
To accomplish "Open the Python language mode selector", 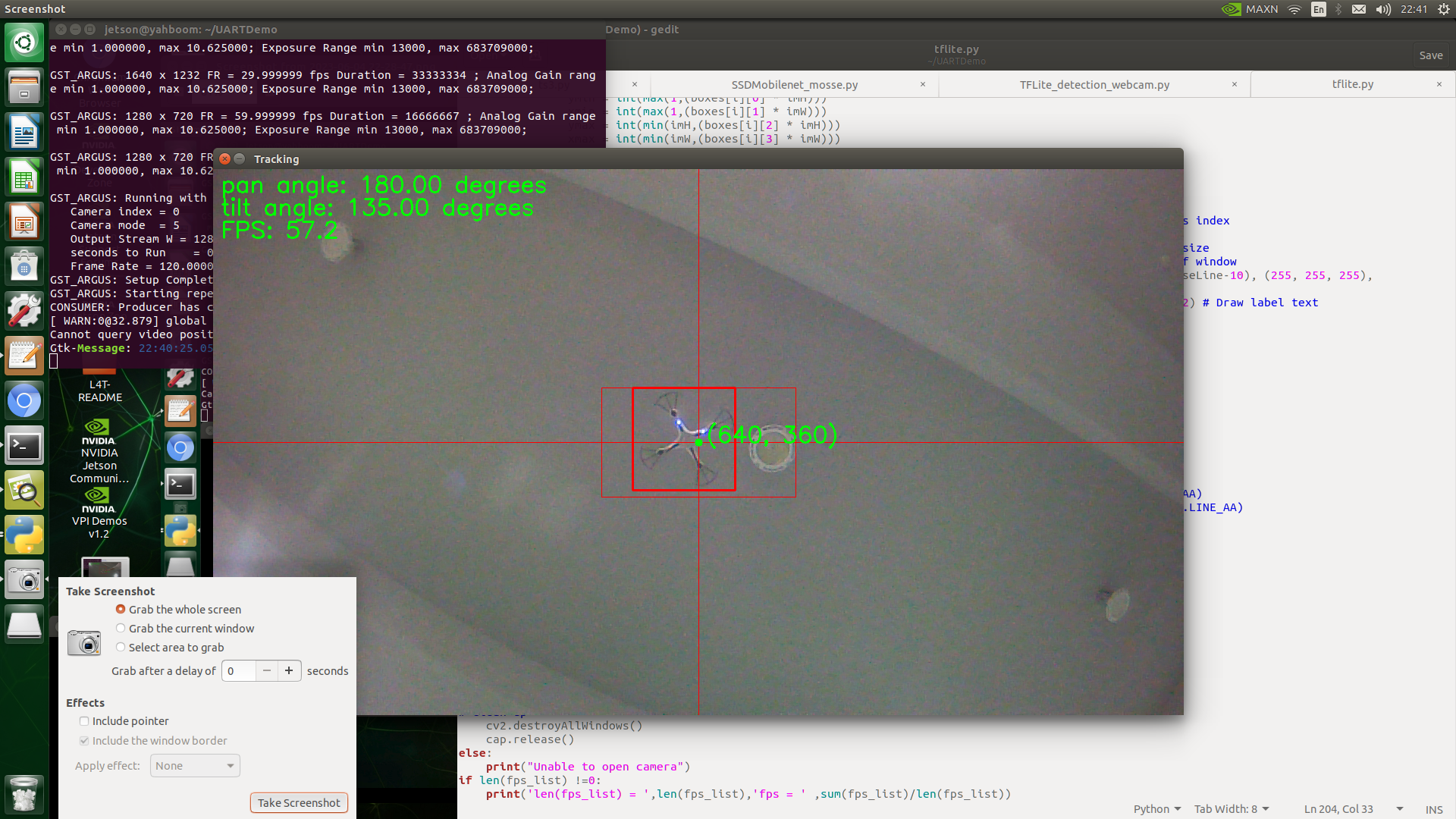I will pyautogui.click(x=1156, y=808).
